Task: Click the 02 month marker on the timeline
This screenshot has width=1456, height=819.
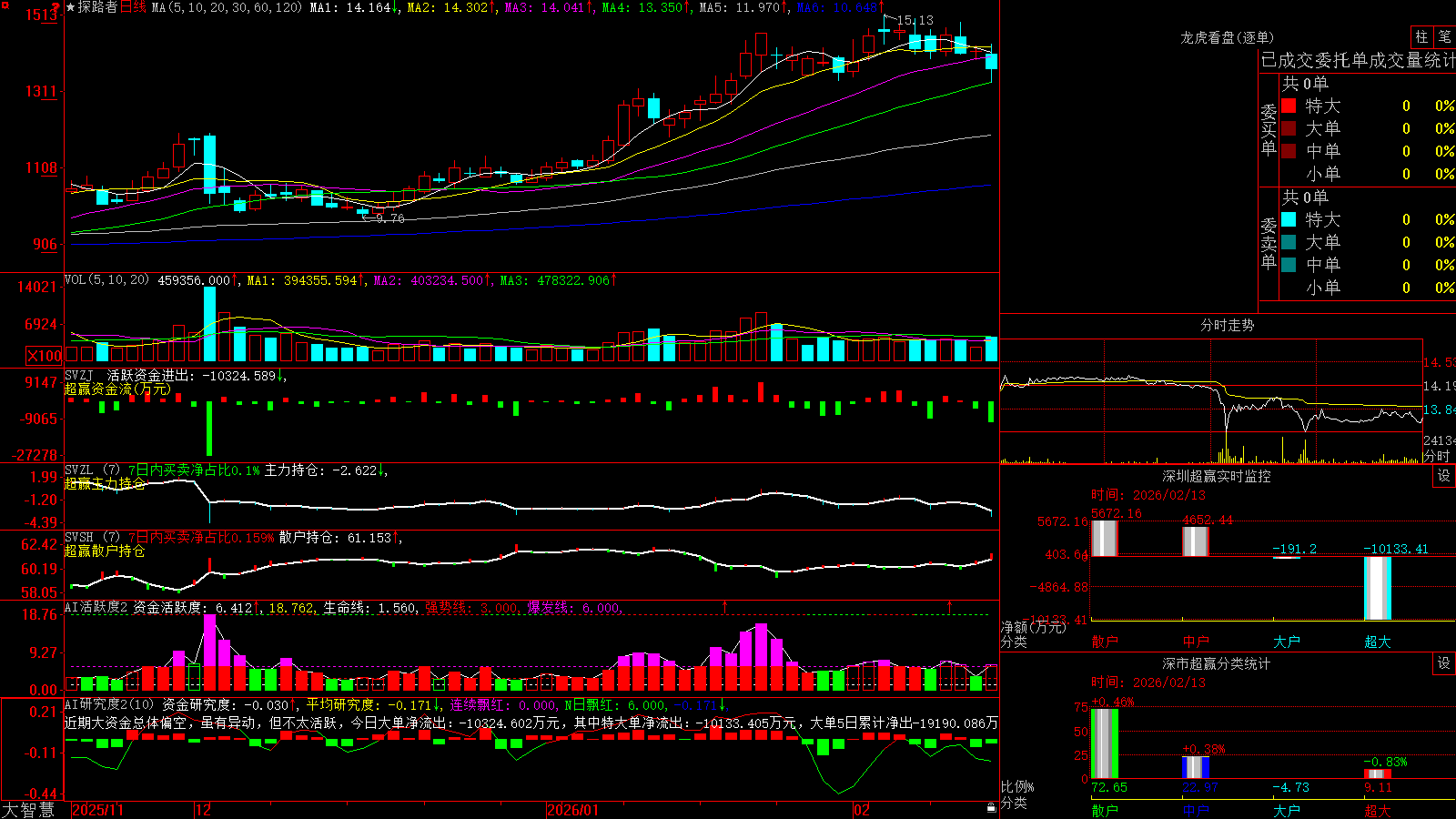Action: click(862, 810)
